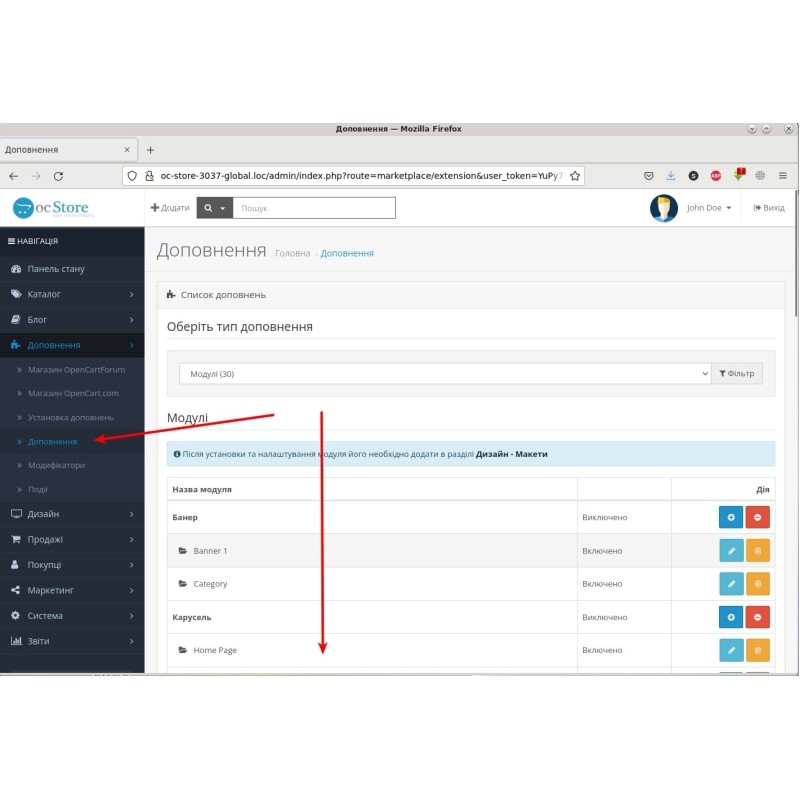
Task: Open search using the magnifier icon
Action: [206, 208]
